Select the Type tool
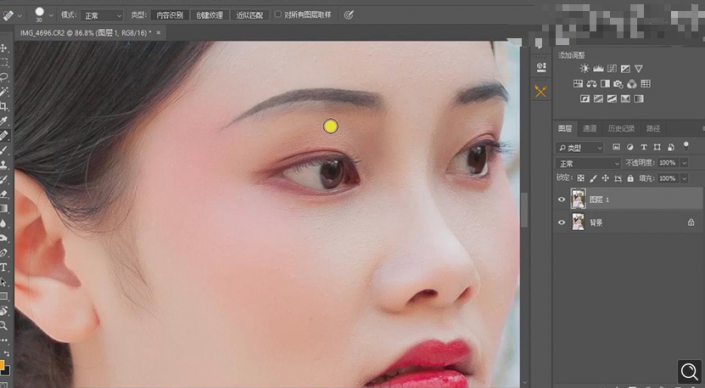The height and width of the screenshot is (388, 705). click(x=4, y=267)
